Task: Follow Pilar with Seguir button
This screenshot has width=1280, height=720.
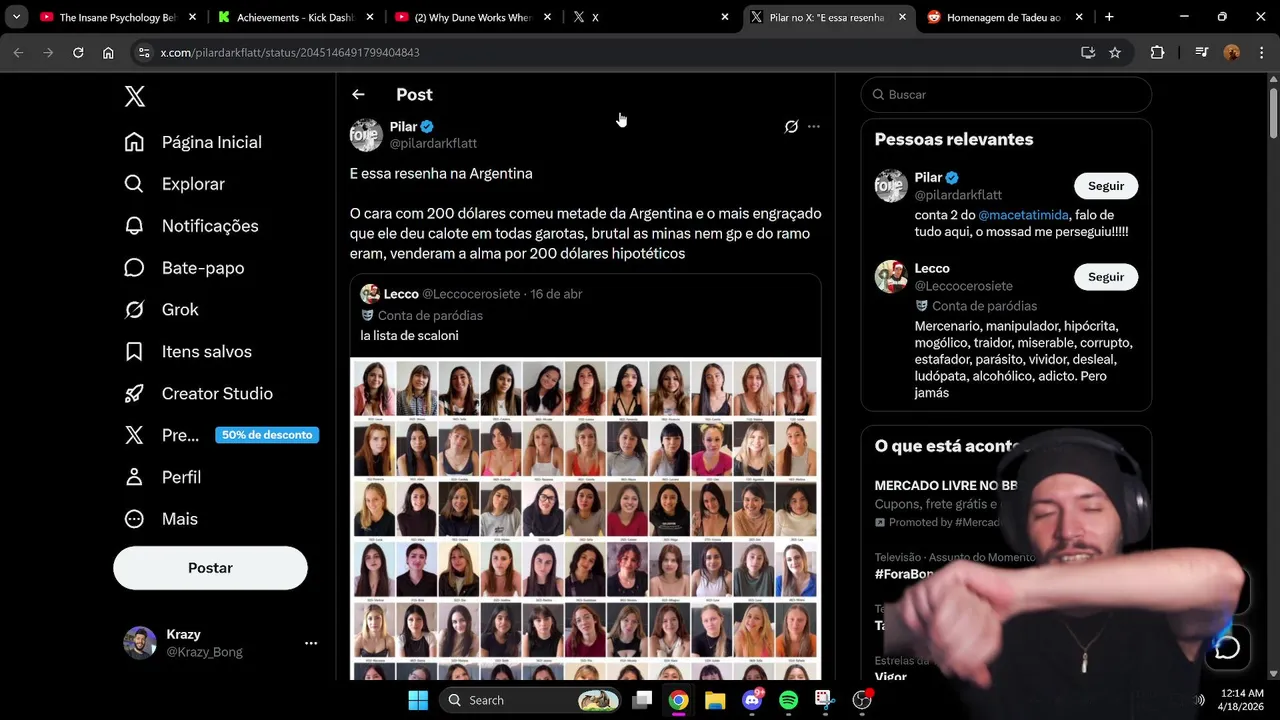Action: tap(1106, 186)
